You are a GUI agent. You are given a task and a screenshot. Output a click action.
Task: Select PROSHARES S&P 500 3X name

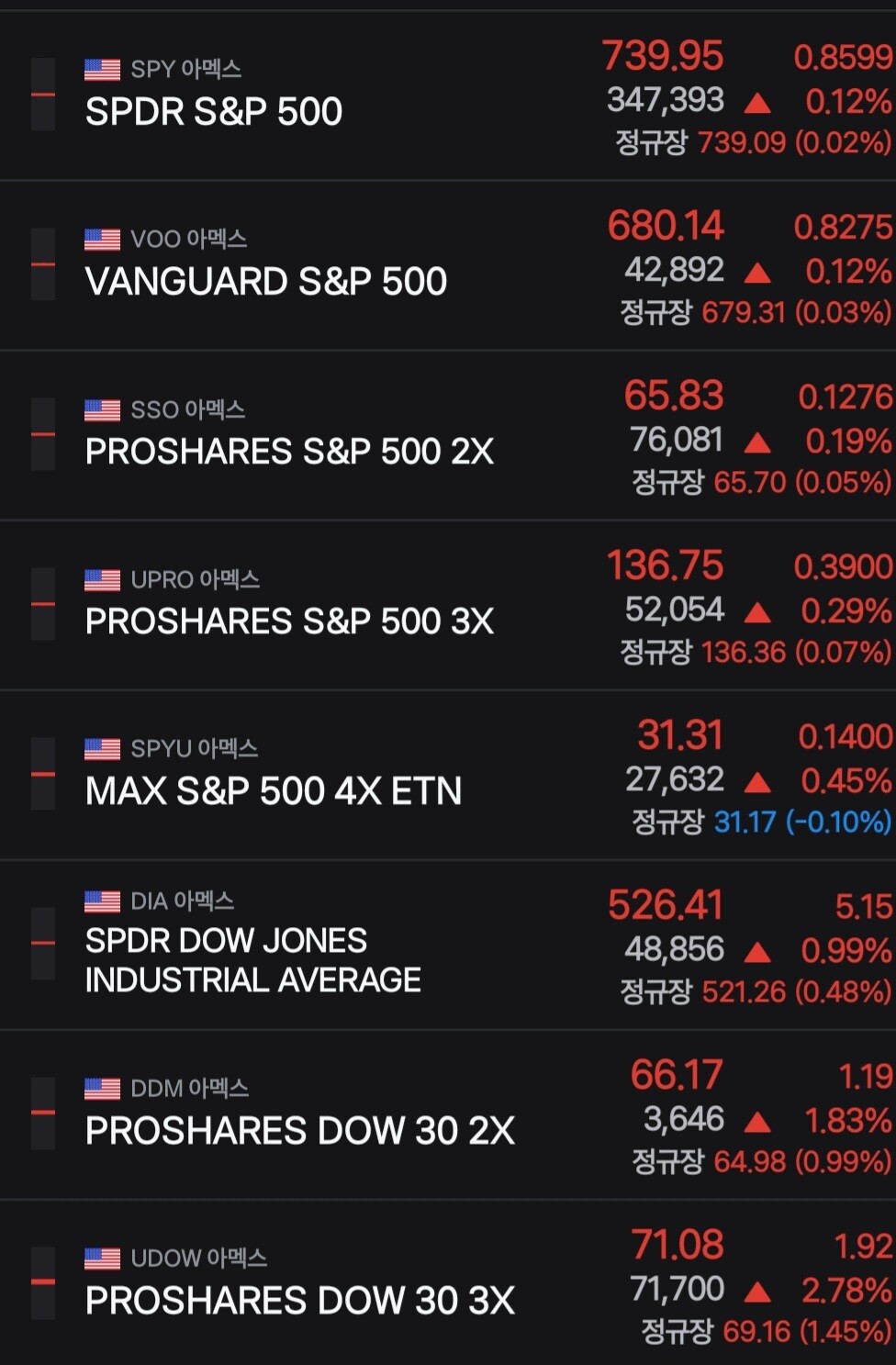pos(289,621)
